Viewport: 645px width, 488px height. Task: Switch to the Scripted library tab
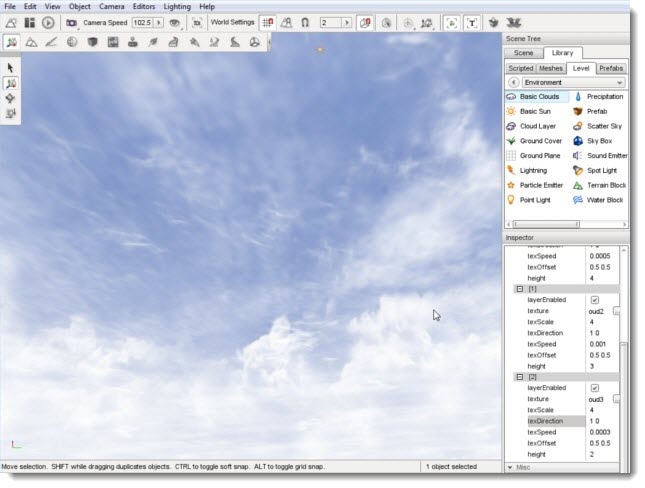pos(520,68)
